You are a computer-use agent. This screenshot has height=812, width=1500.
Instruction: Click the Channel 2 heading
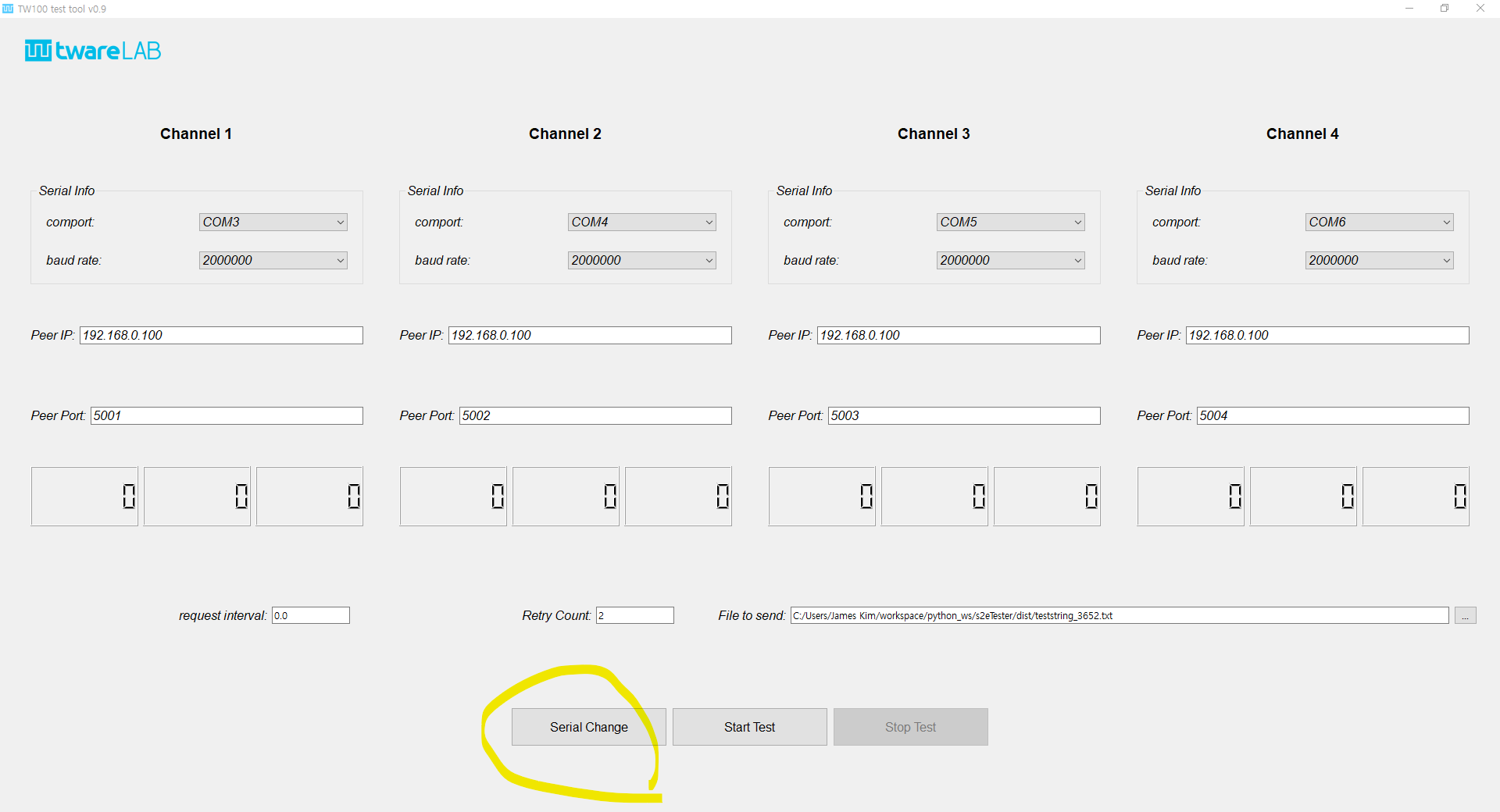pyautogui.click(x=565, y=134)
